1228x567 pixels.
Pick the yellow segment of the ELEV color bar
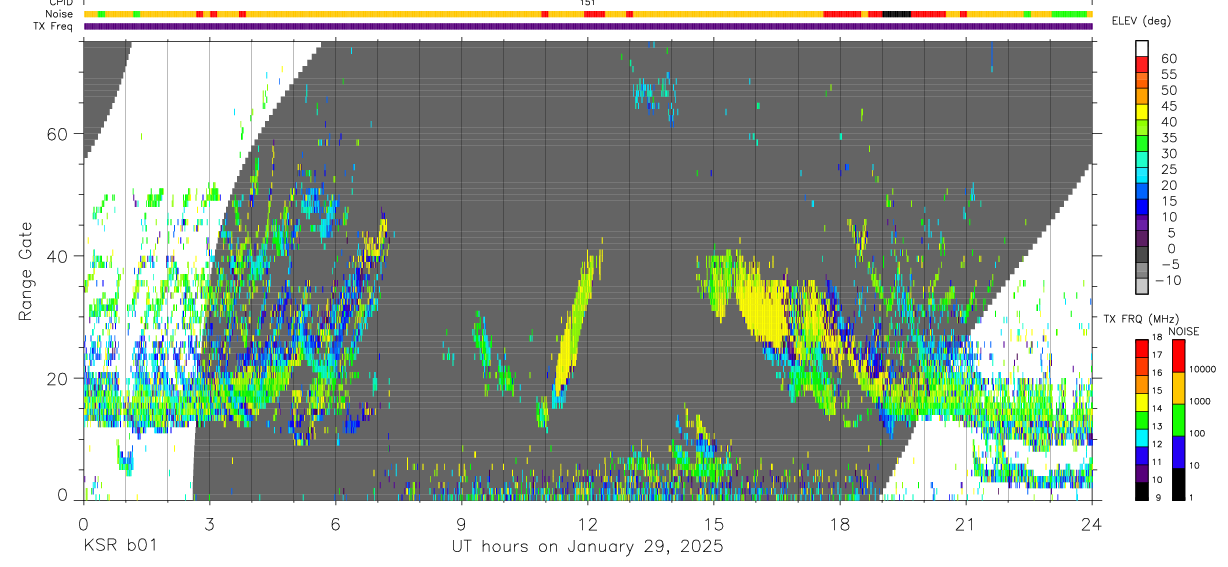pos(1142,112)
